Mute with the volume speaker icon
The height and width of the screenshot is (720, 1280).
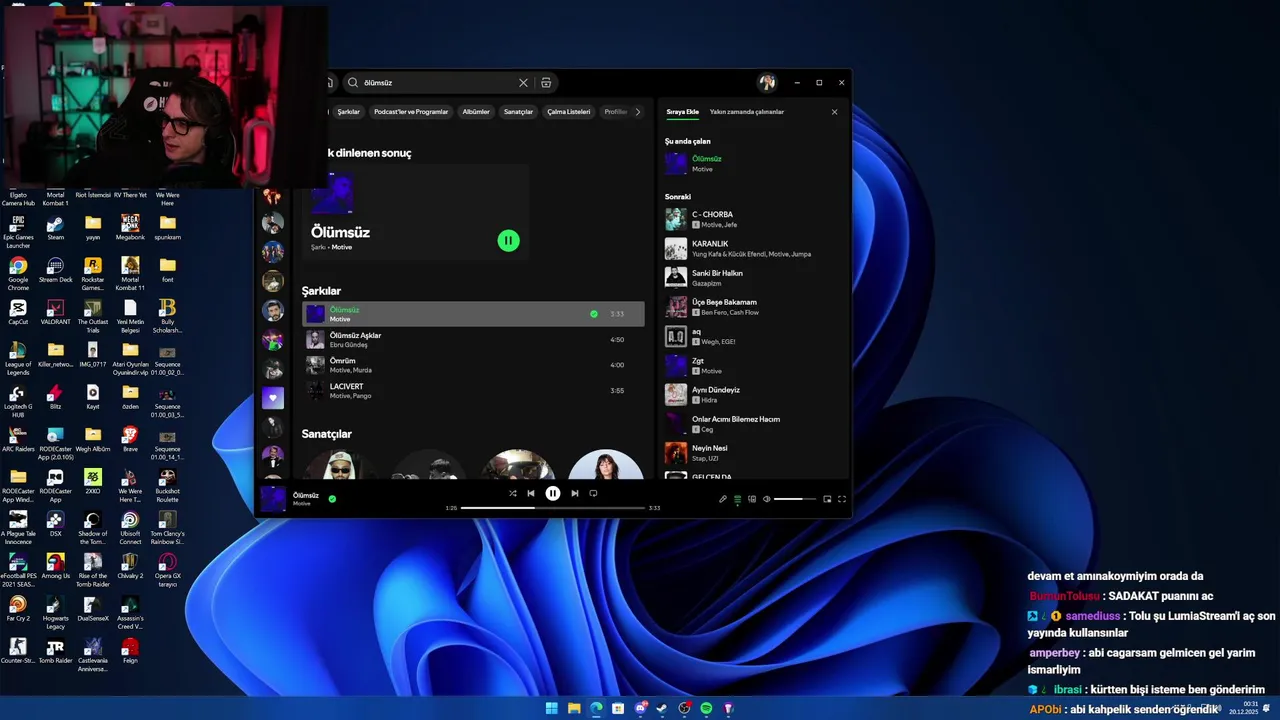(767, 499)
